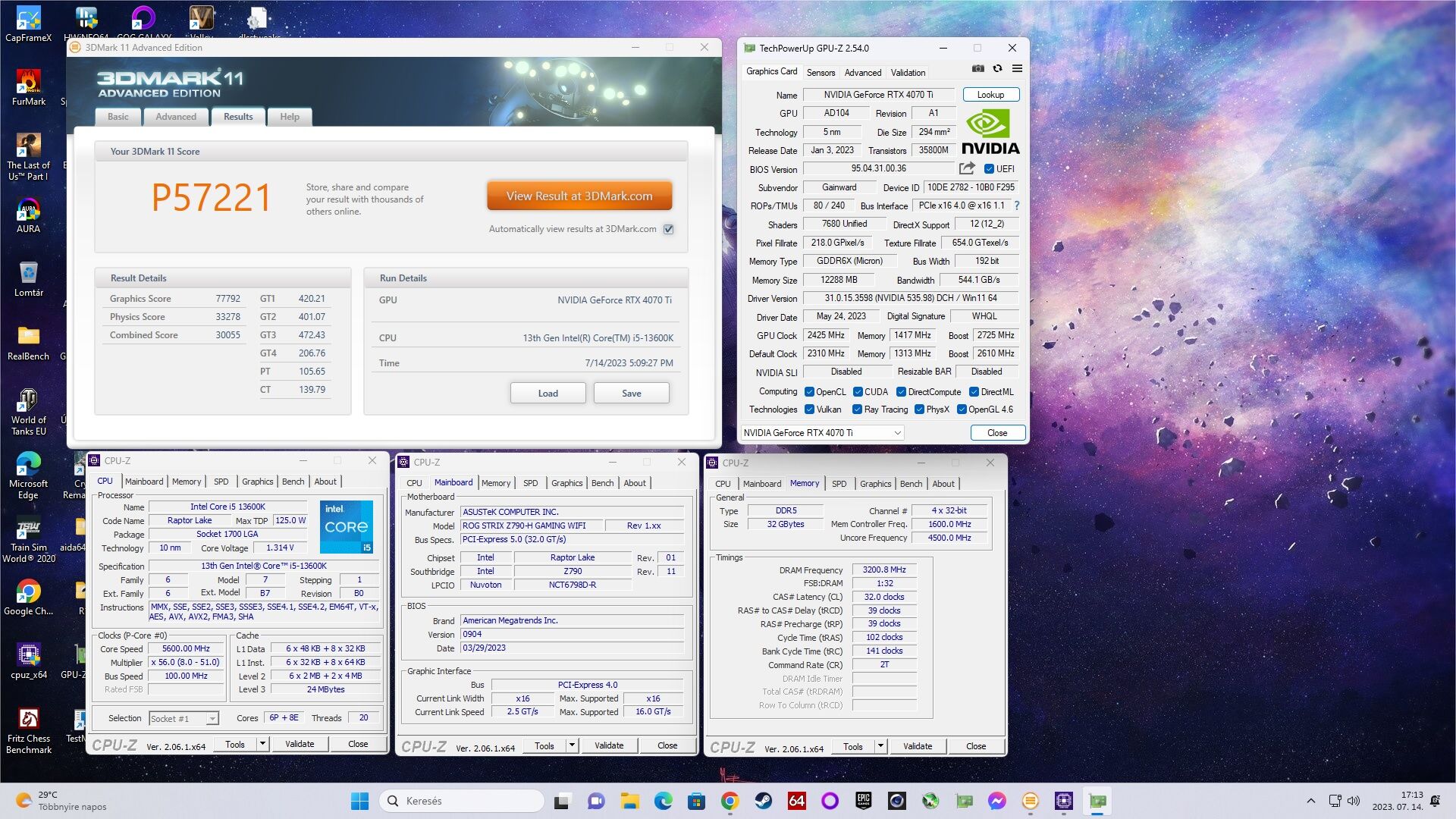
Task: Click the GPU-Z refresh icon
Action: (x=997, y=68)
